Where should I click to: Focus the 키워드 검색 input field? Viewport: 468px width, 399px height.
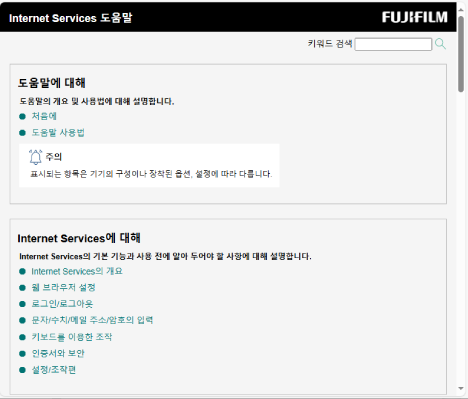pos(393,44)
